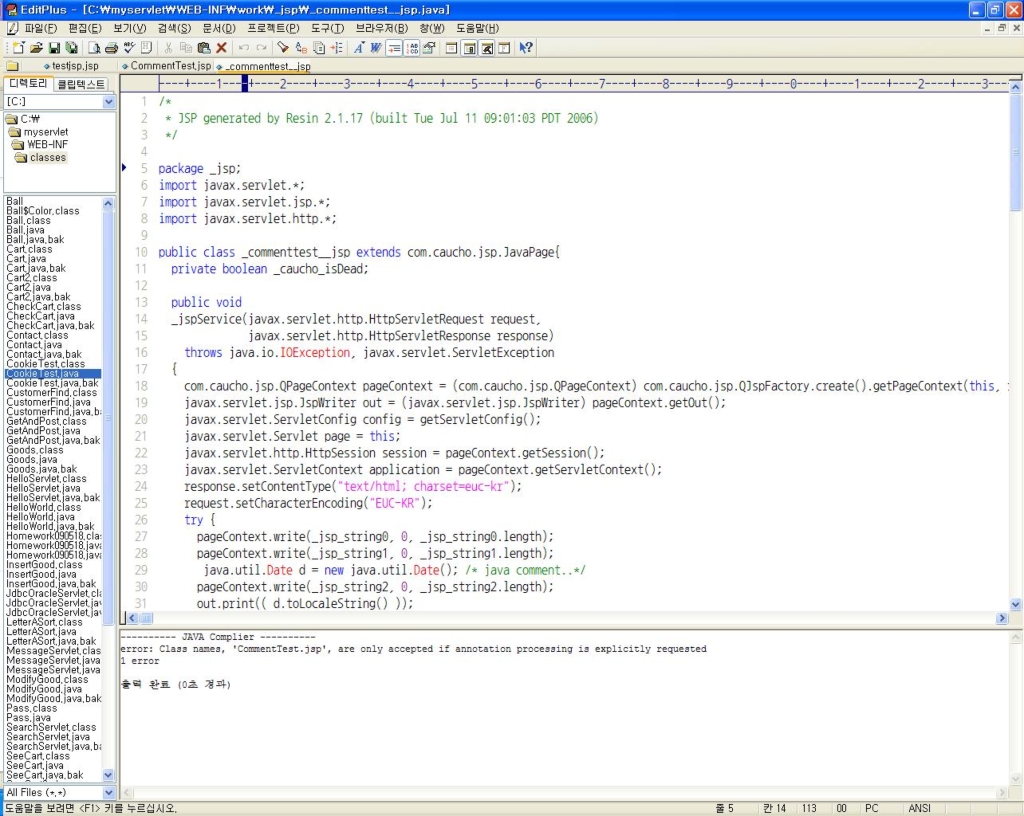The width and height of the screenshot is (1024, 816).
Task: Click the Save All toolbar icon
Action: pos(72,48)
